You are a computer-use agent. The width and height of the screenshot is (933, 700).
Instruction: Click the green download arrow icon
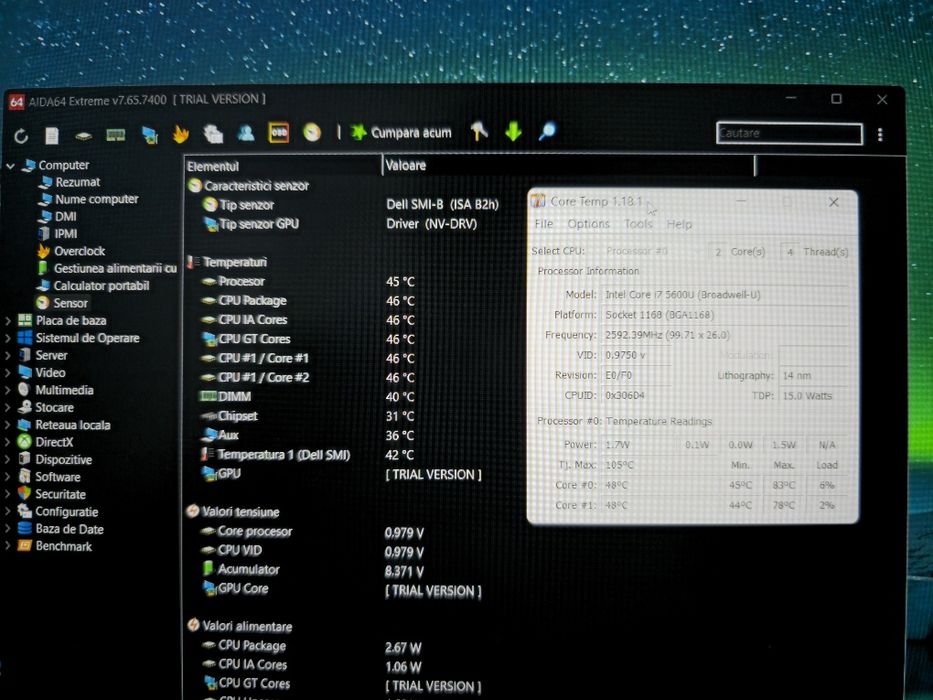(x=513, y=131)
